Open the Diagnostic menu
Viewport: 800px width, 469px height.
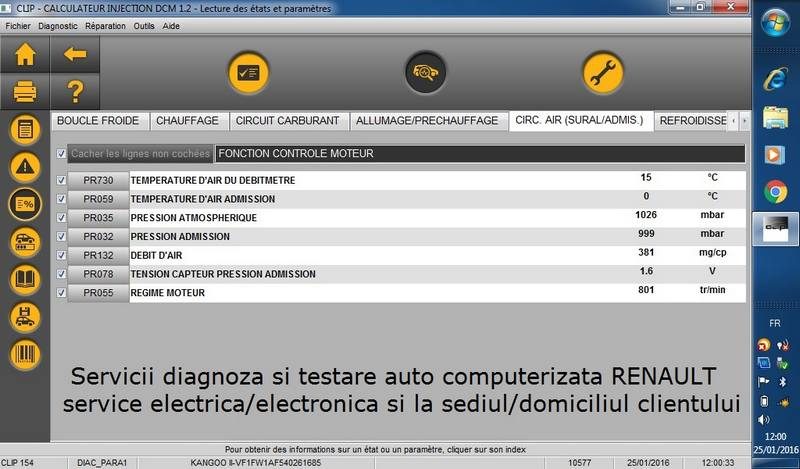click(x=58, y=26)
